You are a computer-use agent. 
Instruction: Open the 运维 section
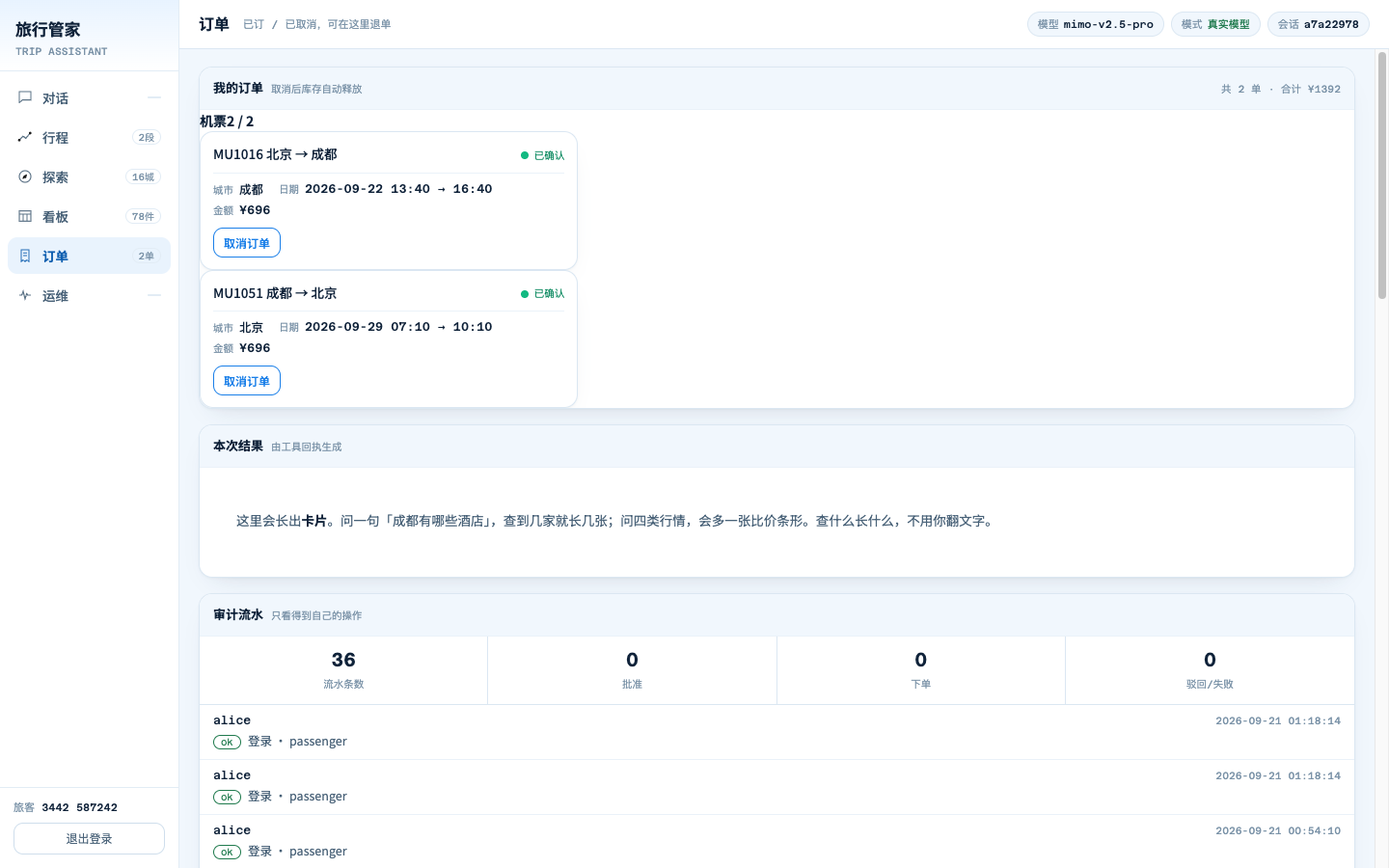89,295
